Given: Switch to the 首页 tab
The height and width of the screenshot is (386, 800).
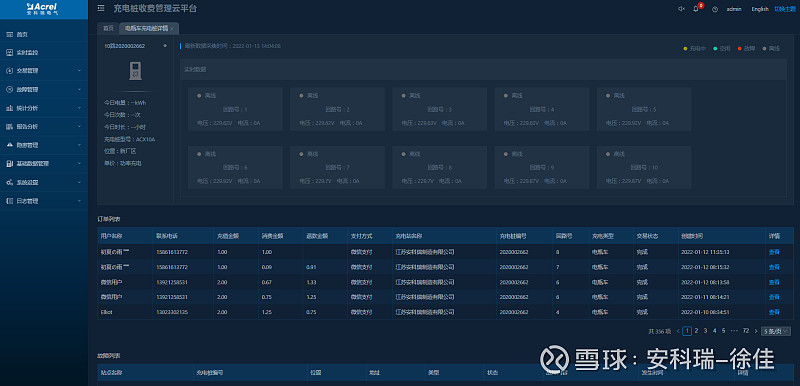Looking at the screenshot, I should (108, 29).
